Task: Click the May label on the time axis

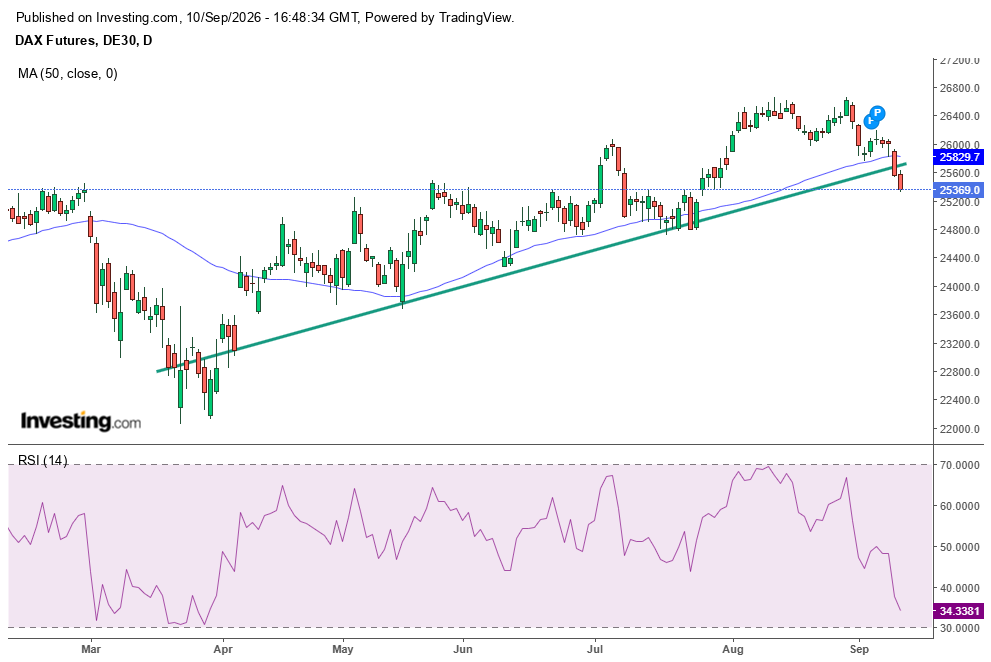Action: point(343,649)
